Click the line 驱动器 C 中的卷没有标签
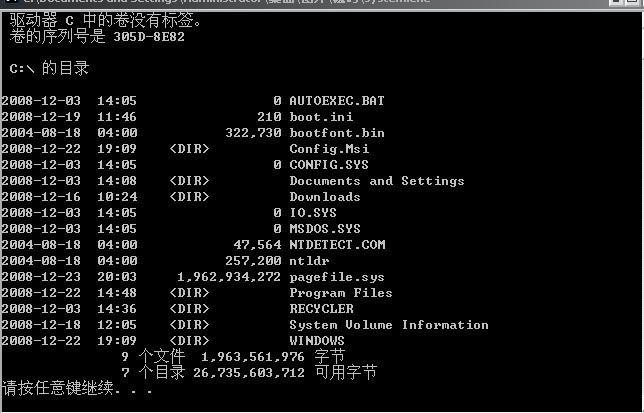Image resolution: width=644 pixels, height=413 pixels. (106, 20)
